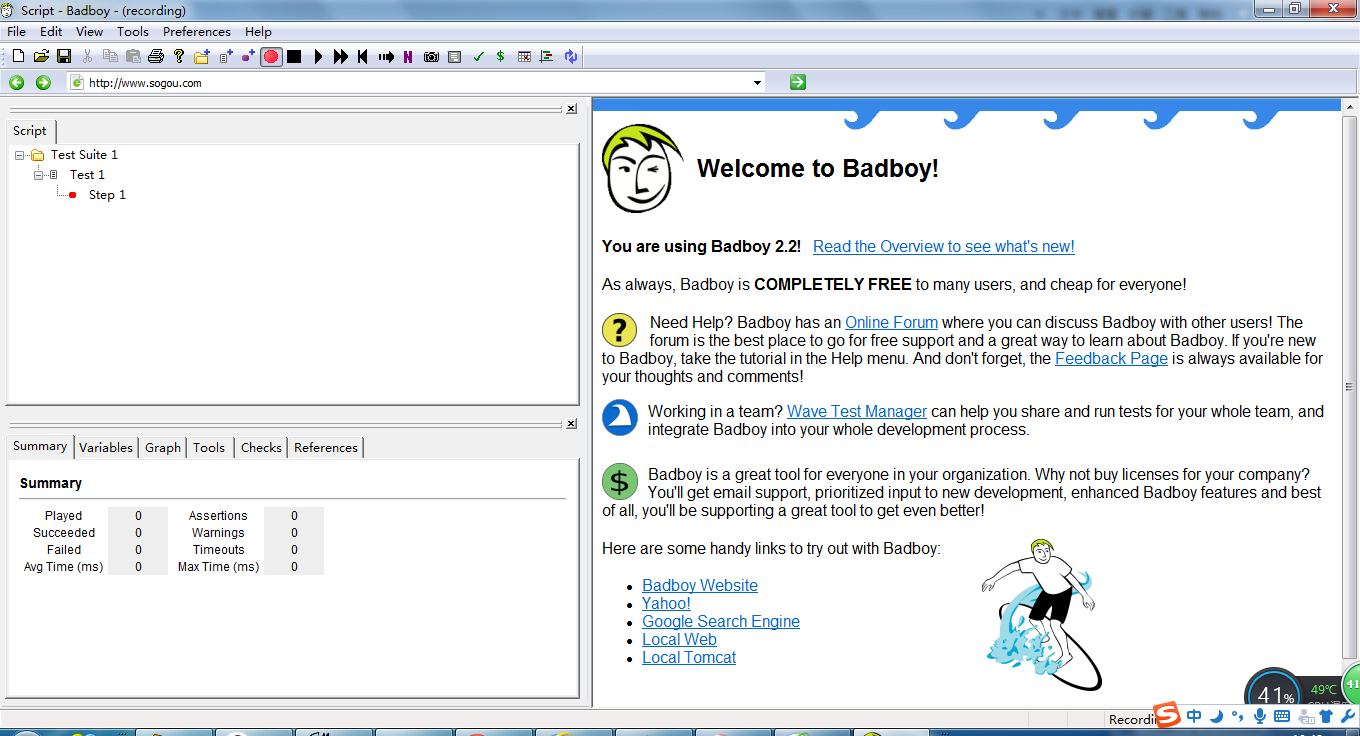Click the Print toolbar icon
Image resolution: width=1360 pixels, height=736 pixels.
point(156,57)
